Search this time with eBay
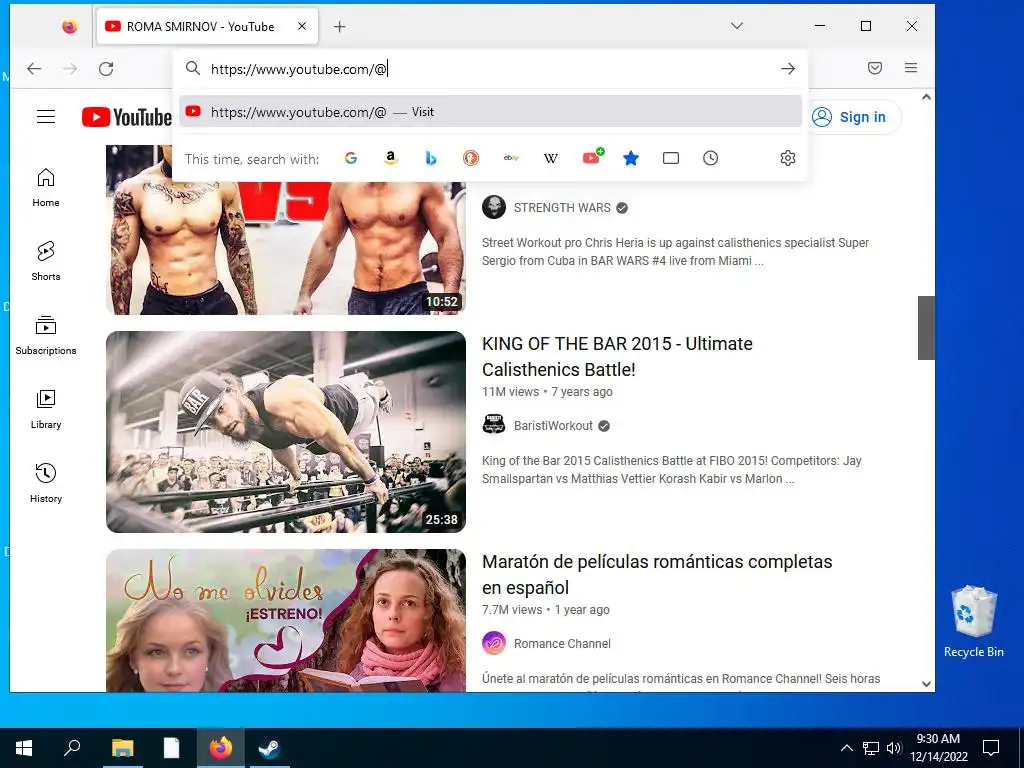The width and height of the screenshot is (1024, 768). tap(511, 158)
